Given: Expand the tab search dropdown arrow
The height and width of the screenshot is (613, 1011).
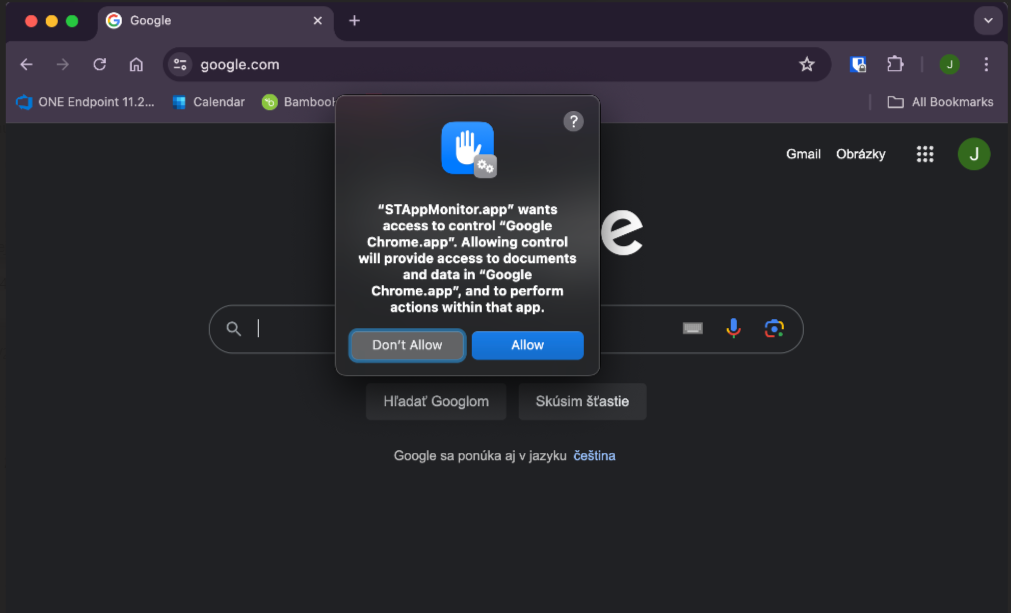Looking at the screenshot, I should [x=988, y=21].
